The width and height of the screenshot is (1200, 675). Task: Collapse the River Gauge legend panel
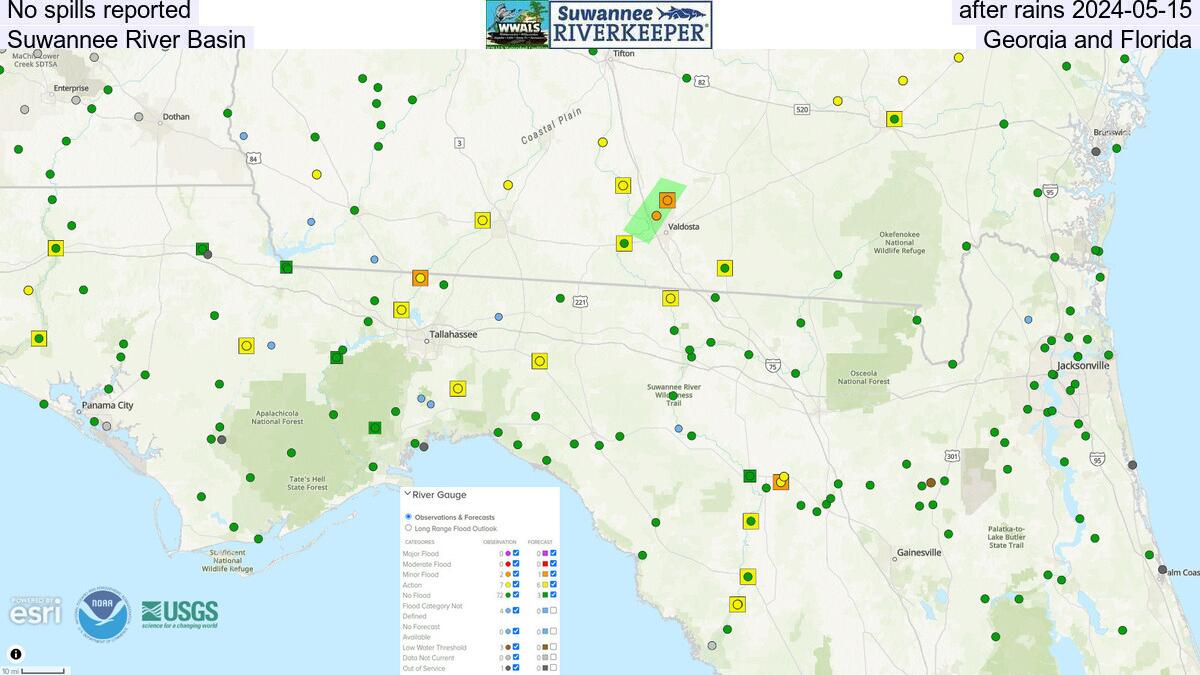[x=408, y=494]
